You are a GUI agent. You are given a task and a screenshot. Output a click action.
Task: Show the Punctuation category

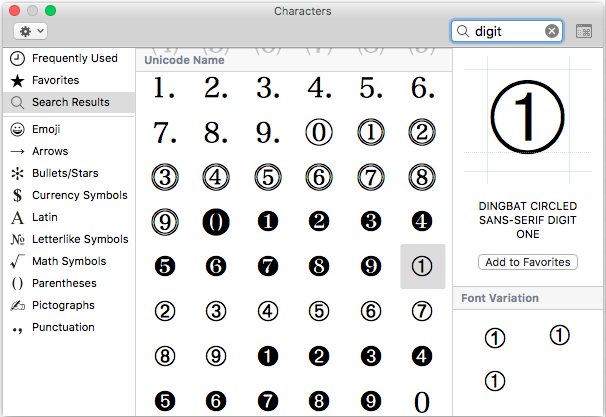click(x=69, y=328)
